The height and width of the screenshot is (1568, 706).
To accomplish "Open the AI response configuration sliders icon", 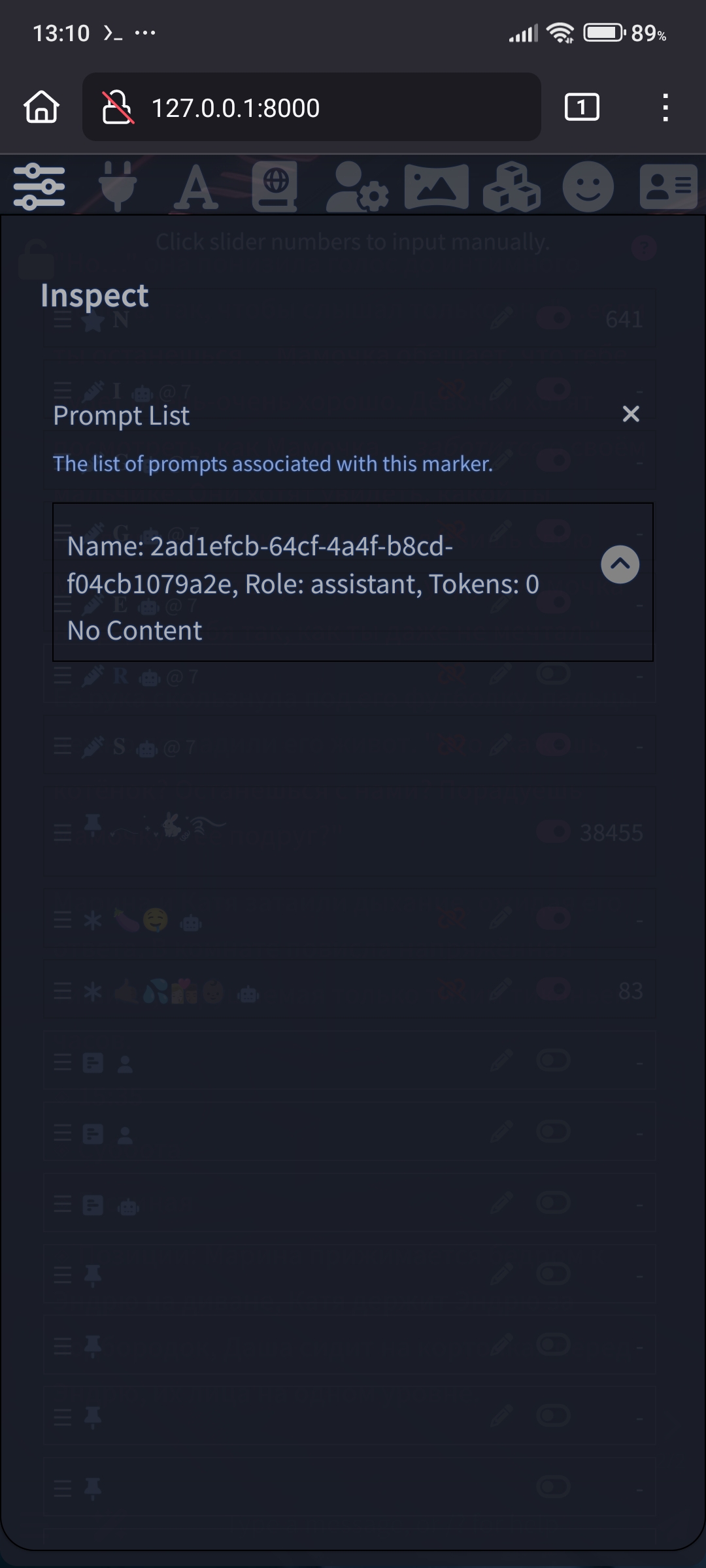I will click(39, 187).
